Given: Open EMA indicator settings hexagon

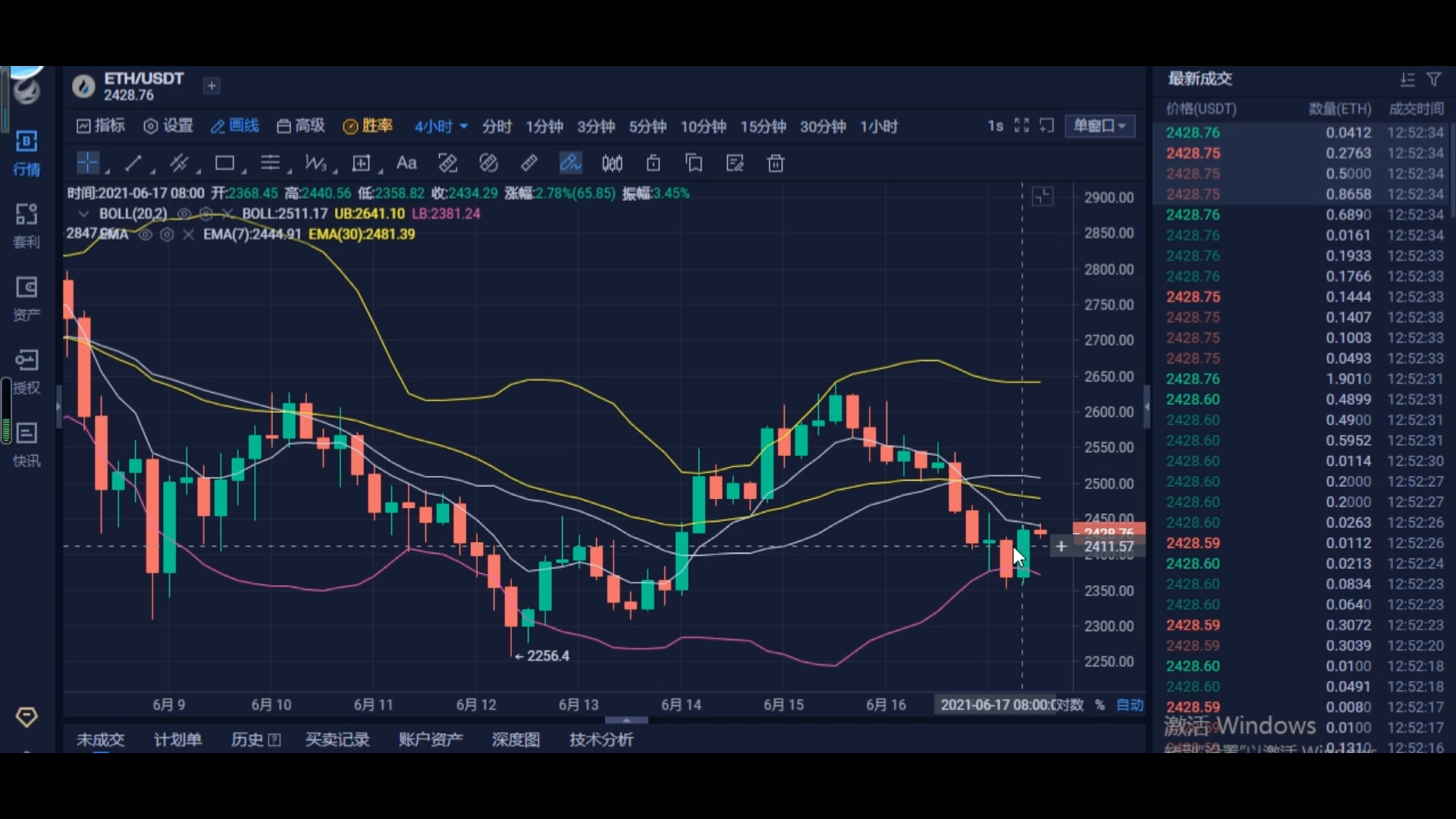Looking at the screenshot, I should click(167, 234).
